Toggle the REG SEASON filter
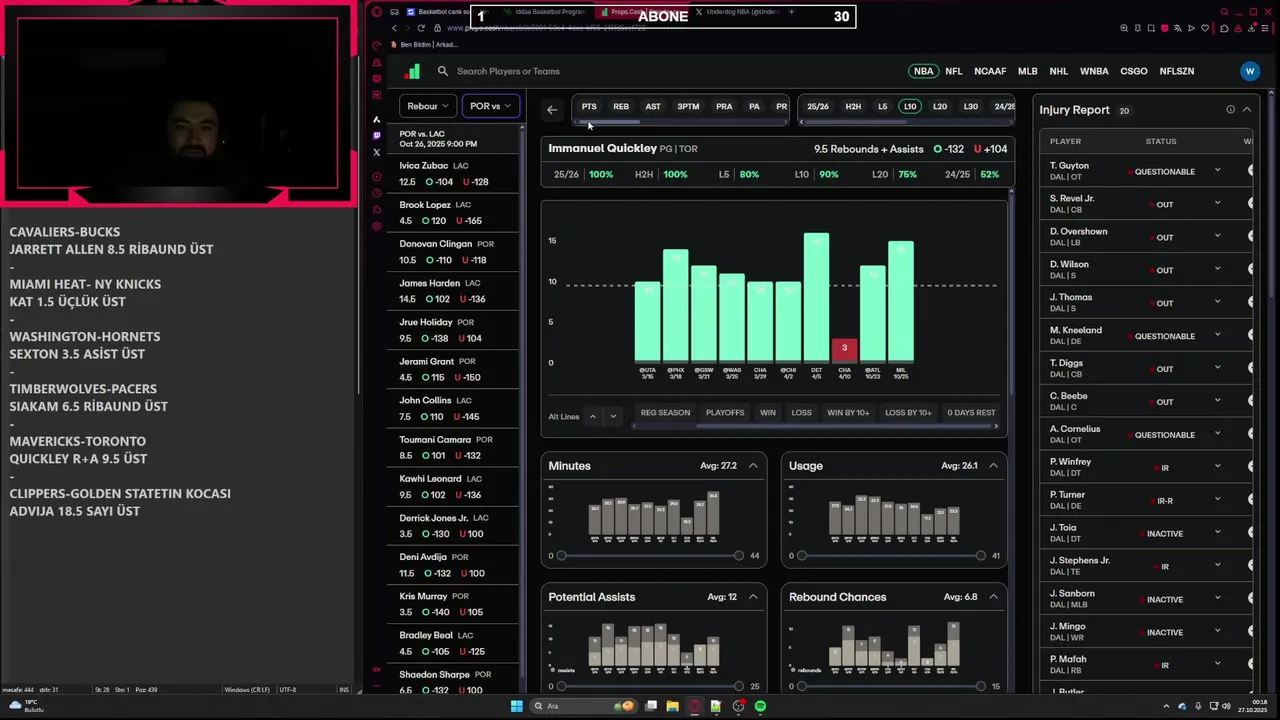Image resolution: width=1280 pixels, height=720 pixels. (x=665, y=412)
